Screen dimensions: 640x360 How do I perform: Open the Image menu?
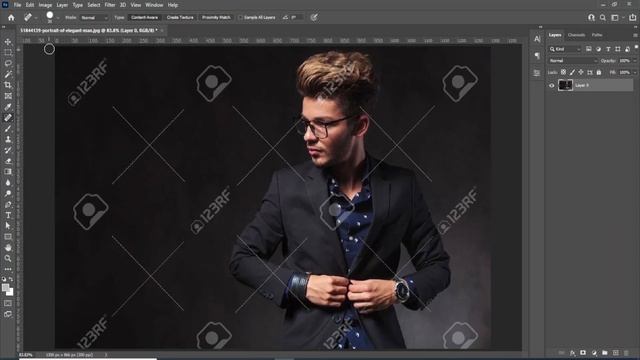45,5
